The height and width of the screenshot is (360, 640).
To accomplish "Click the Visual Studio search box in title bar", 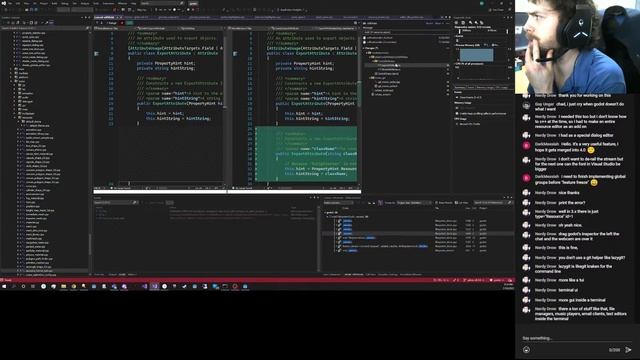I will coord(162,3).
